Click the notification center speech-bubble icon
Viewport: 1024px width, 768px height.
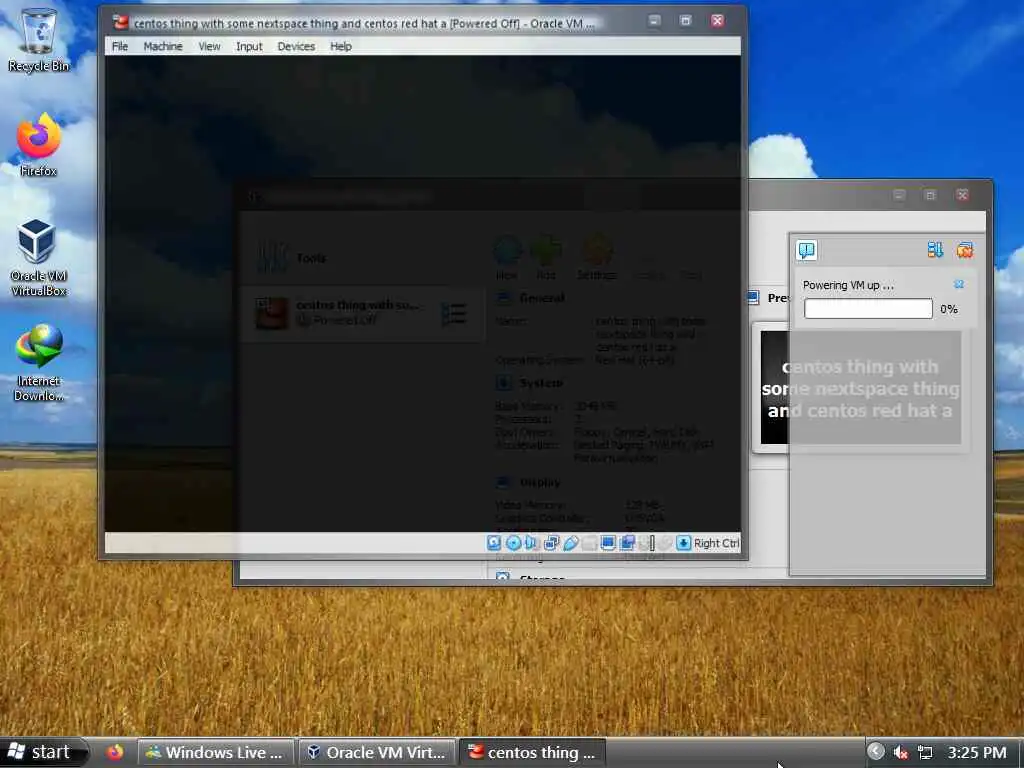pos(807,250)
